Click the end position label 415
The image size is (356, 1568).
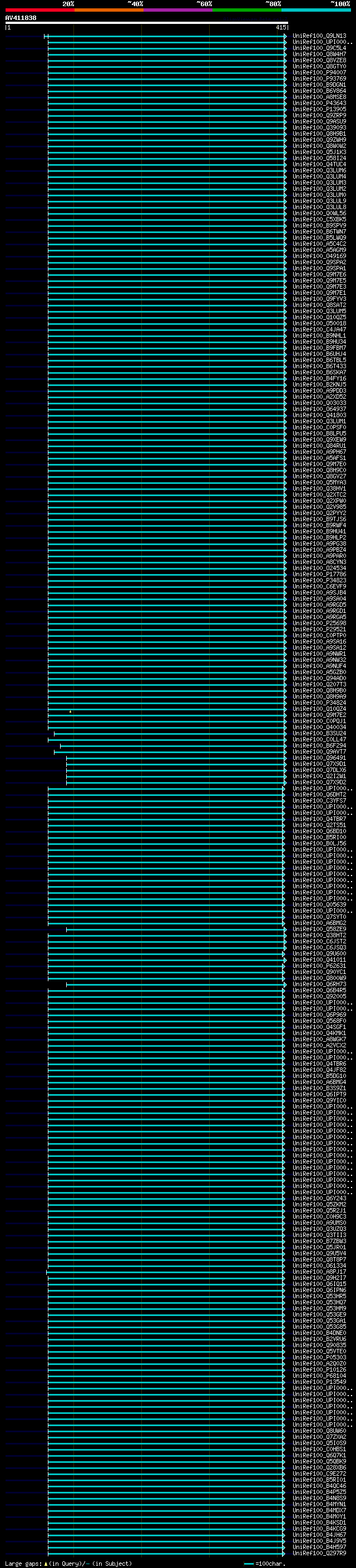click(280, 27)
